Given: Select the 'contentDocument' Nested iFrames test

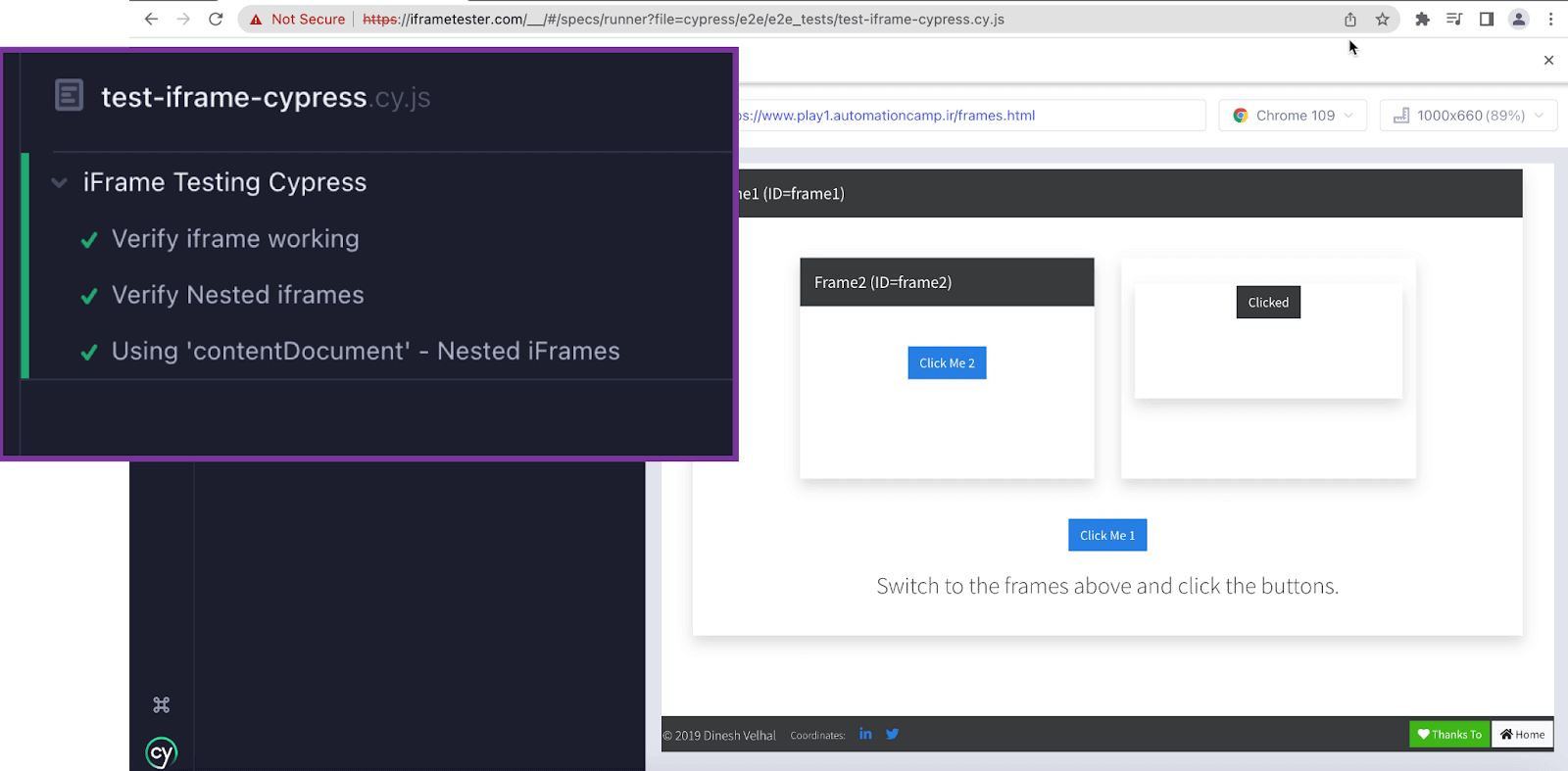Looking at the screenshot, I should pyautogui.click(x=366, y=351).
